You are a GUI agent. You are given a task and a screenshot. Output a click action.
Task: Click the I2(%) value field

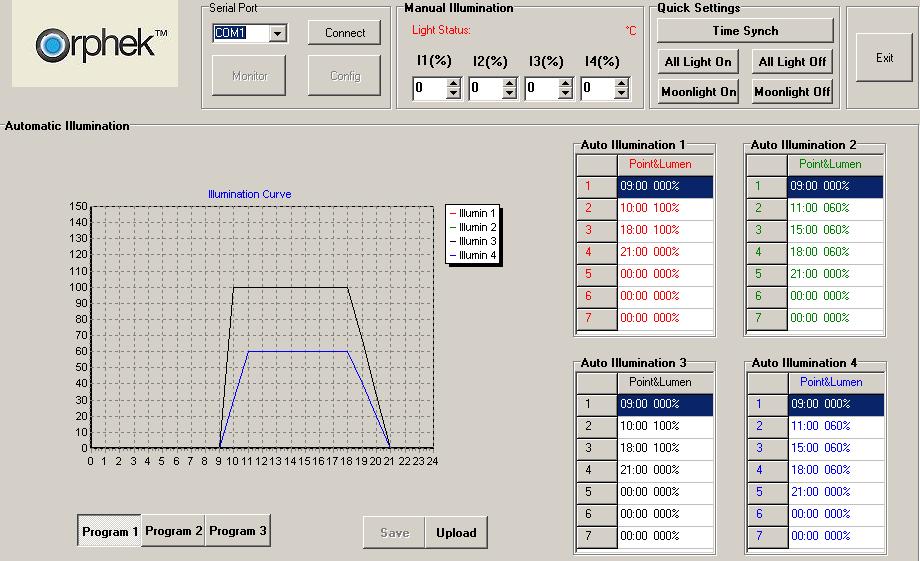tap(486, 88)
